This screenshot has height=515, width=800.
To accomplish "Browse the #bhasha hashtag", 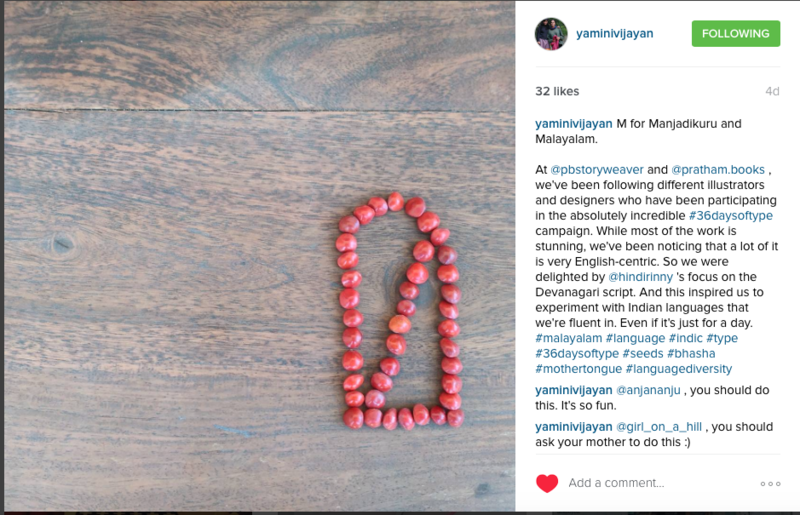I will click(691, 353).
